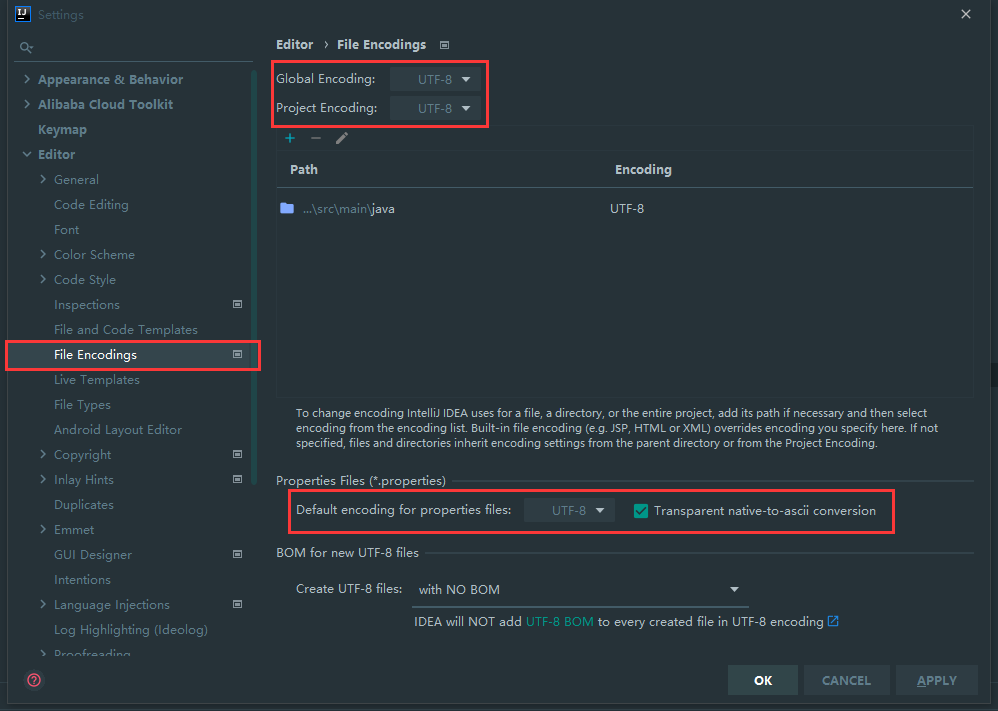Toggle Transparent native-to-ascii conversion checkbox
998x711 pixels.
641,511
